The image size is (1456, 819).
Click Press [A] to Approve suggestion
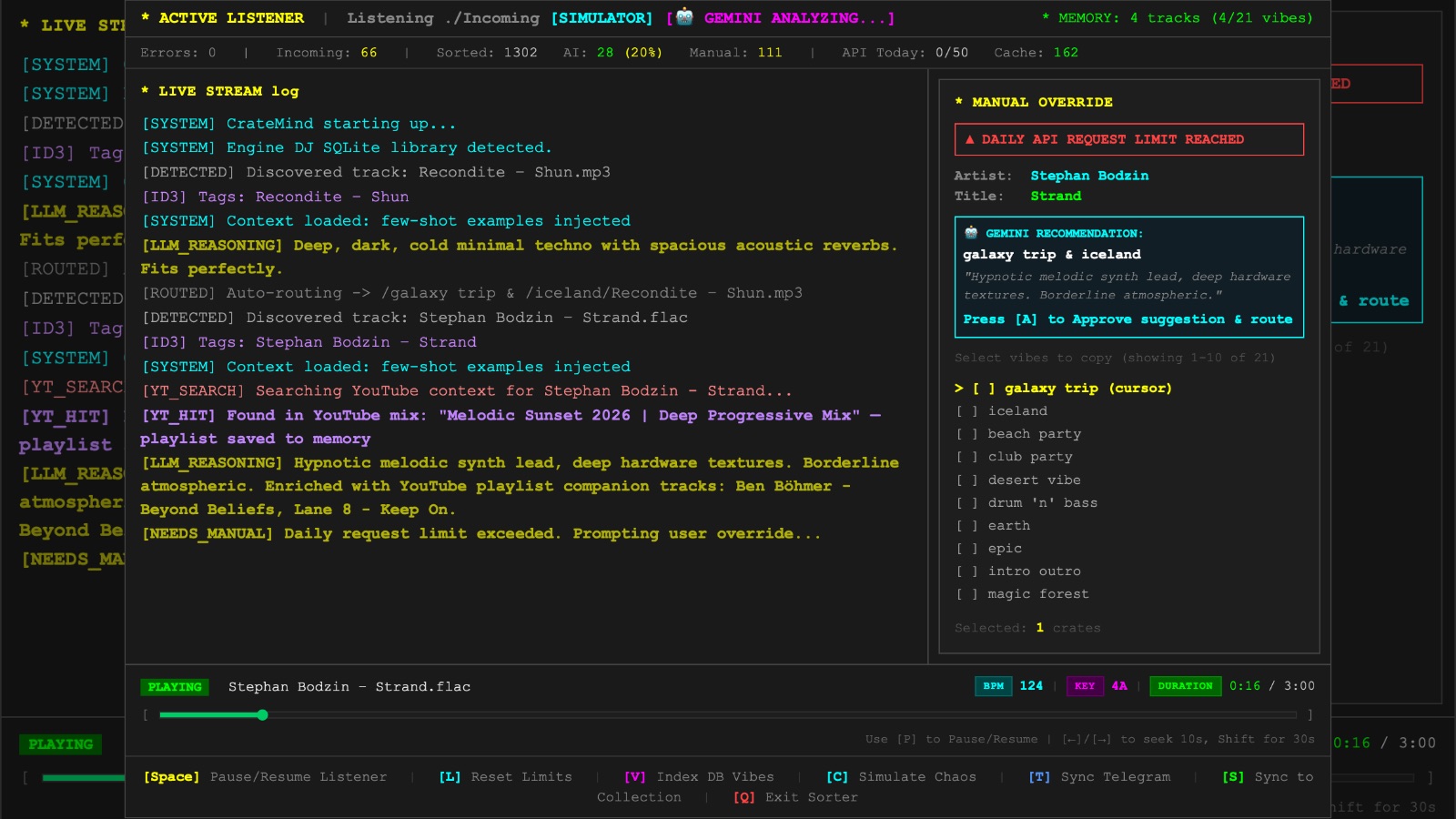pos(1127,319)
